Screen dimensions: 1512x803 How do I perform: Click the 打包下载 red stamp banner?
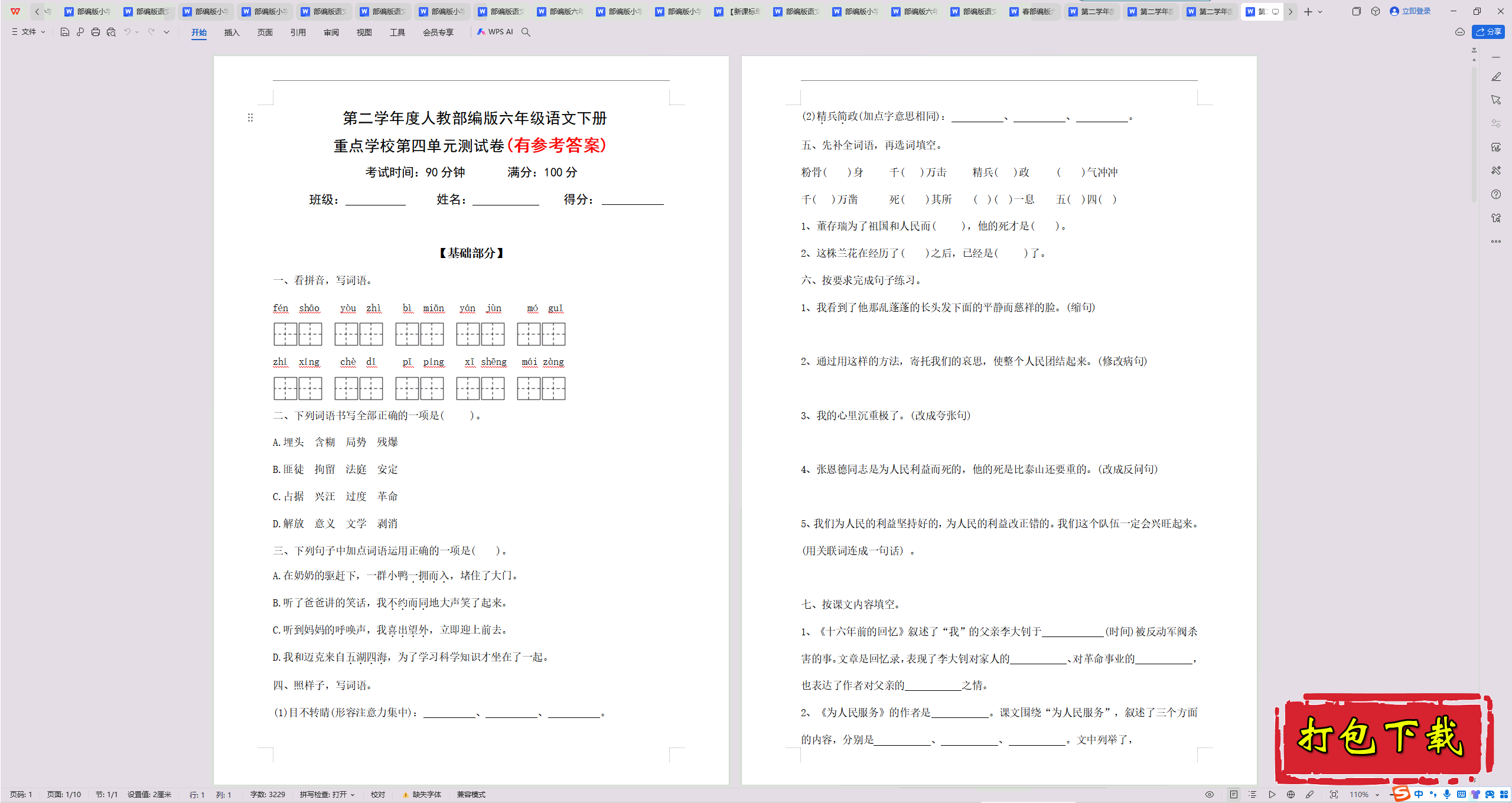(1384, 738)
